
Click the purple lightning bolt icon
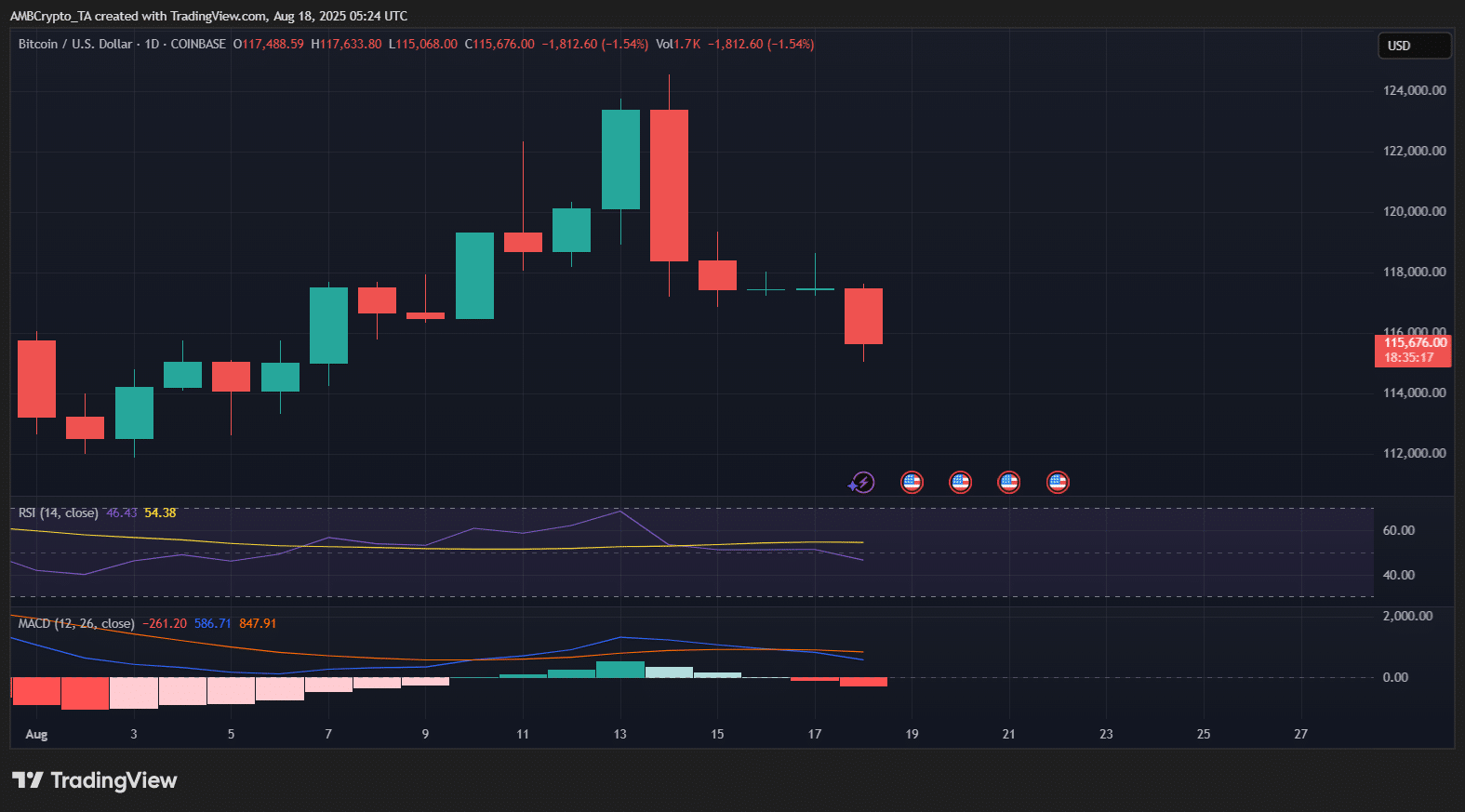pyautogui.click(x=862, y=482)
